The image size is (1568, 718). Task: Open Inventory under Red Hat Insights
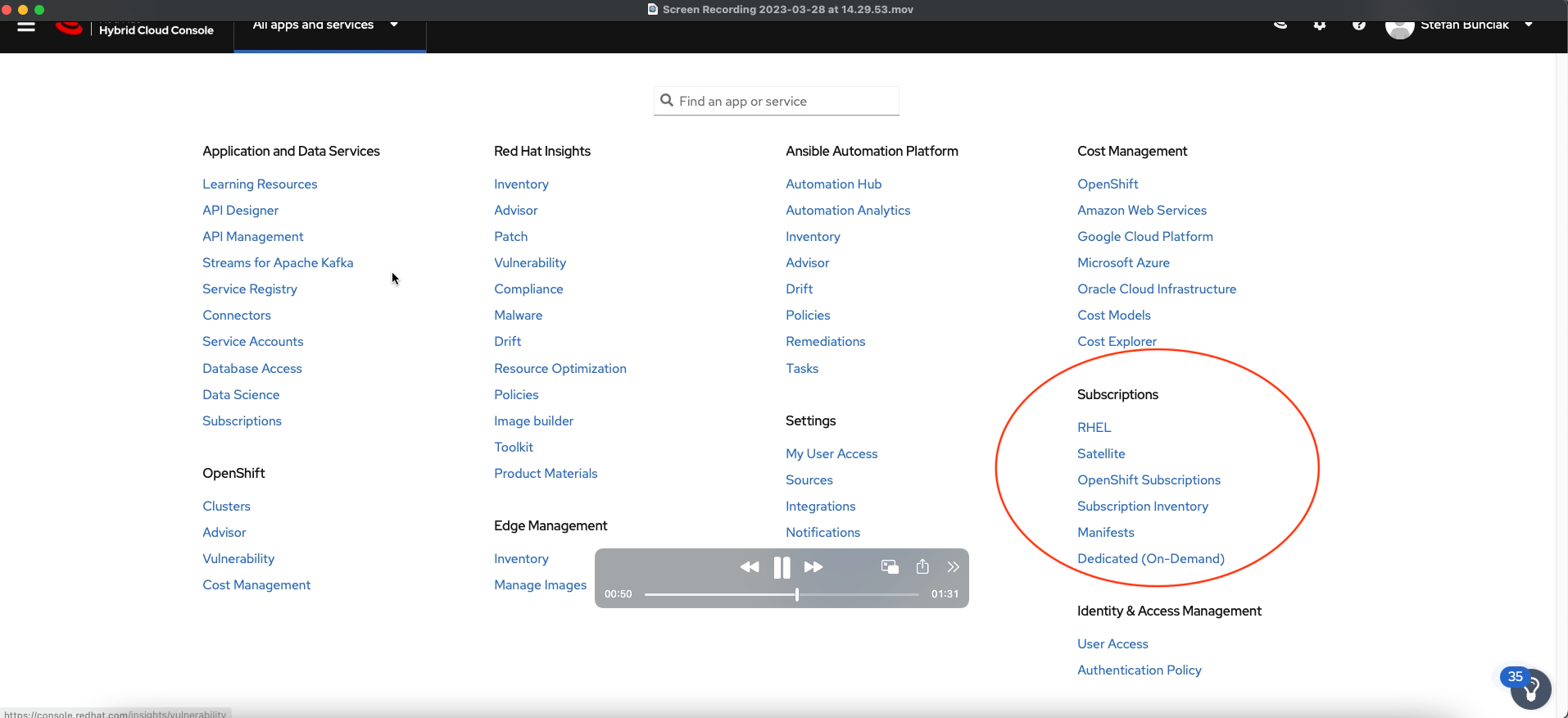pyautogui.click(x=521, y=184)
